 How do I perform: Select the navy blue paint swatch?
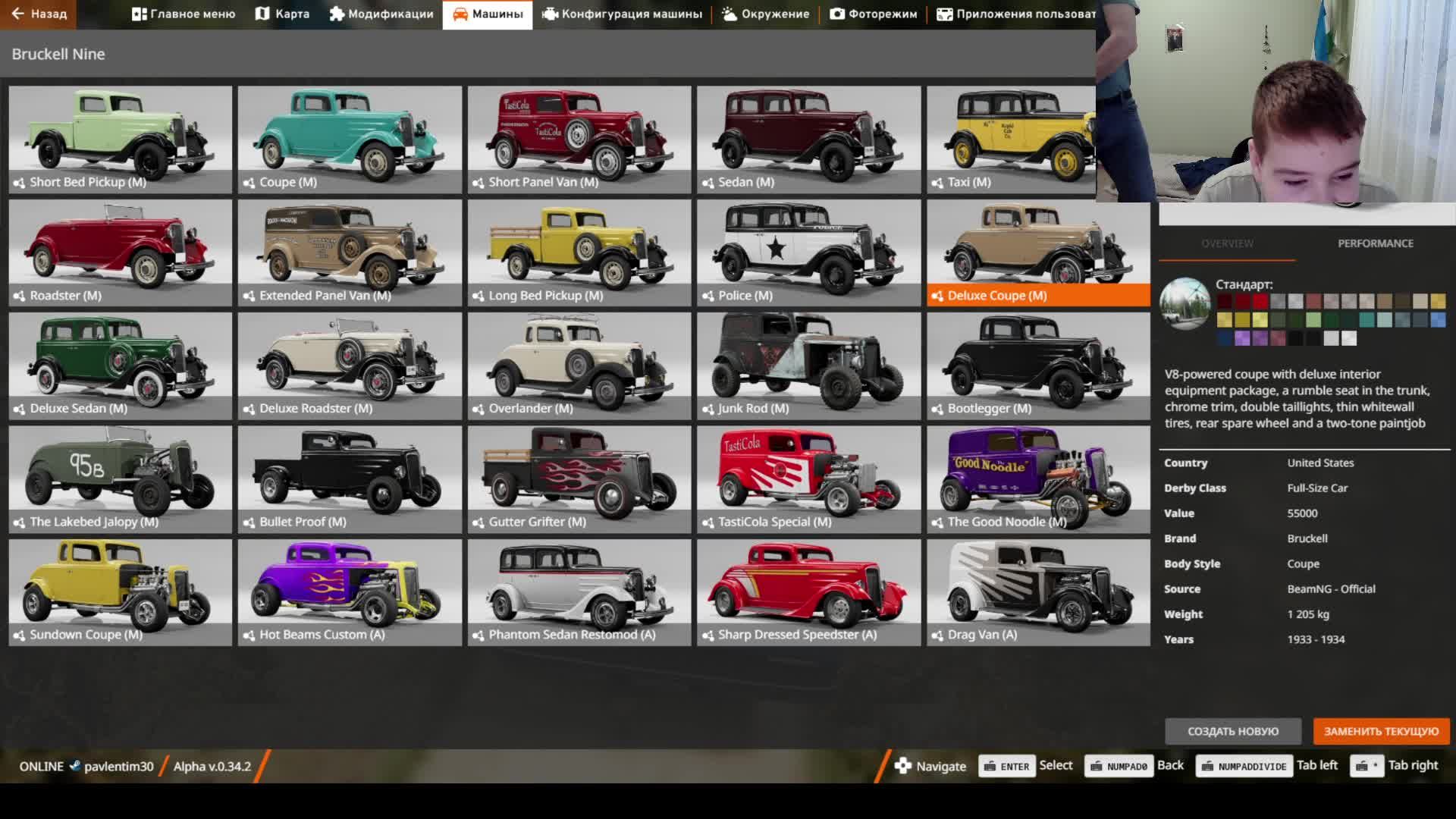click(x=1225, y=338)
